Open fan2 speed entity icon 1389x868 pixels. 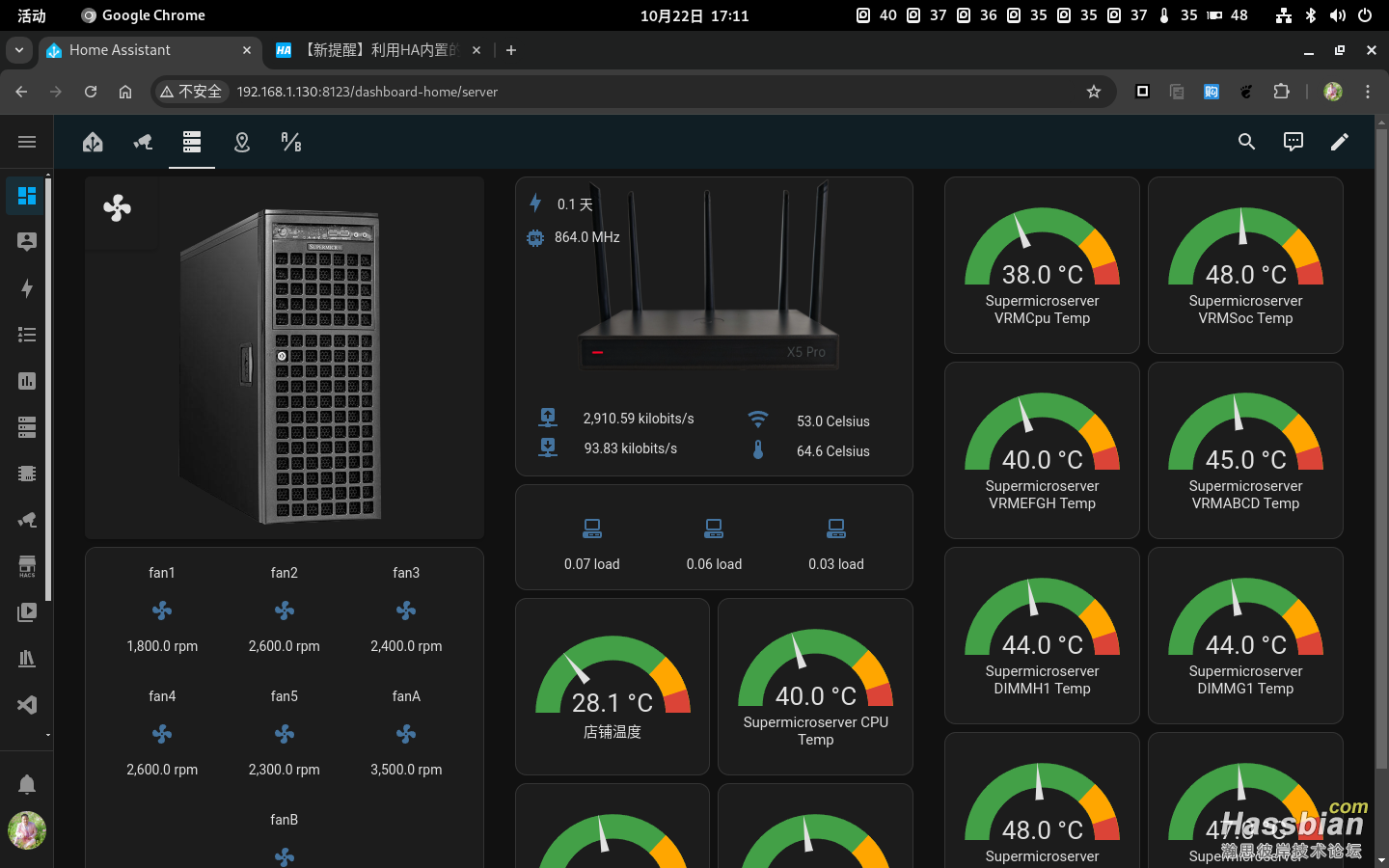(x=285, y=610)
